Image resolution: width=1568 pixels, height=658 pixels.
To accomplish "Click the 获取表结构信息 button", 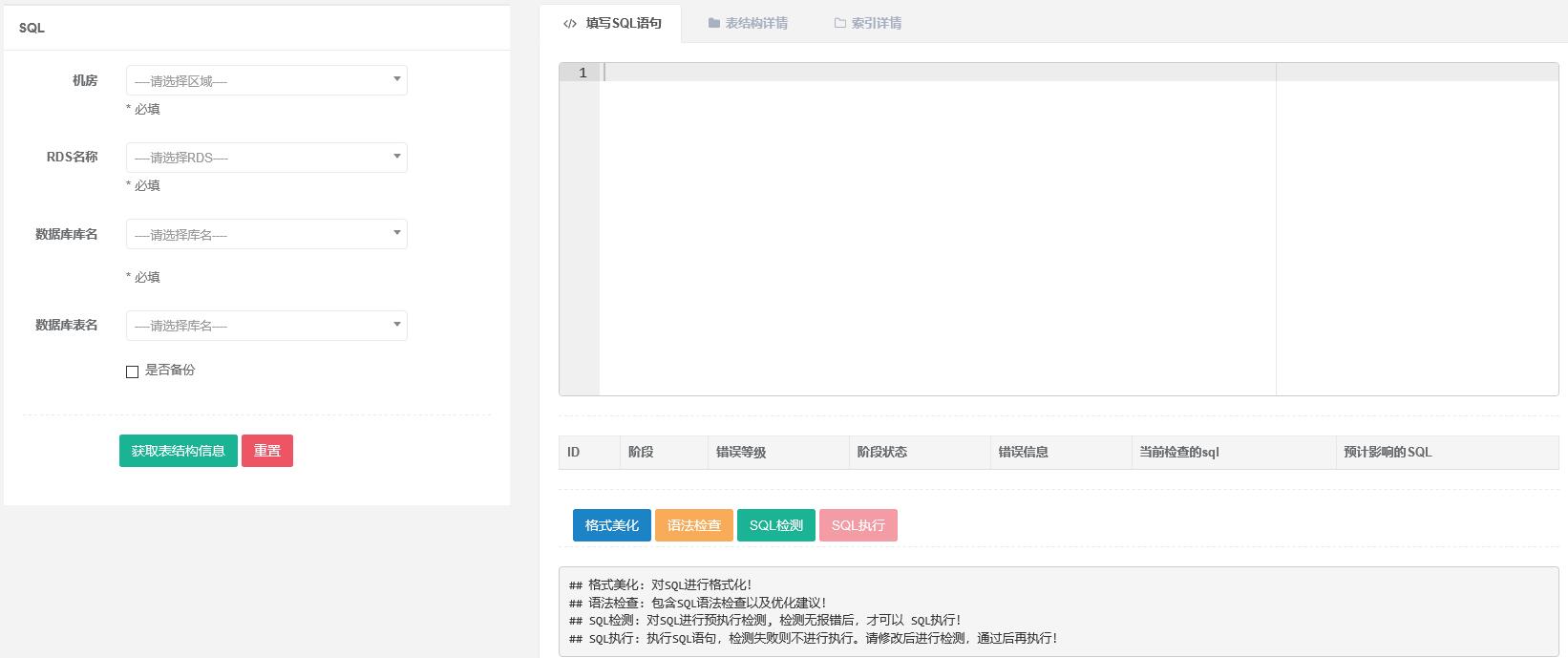I will click(x=178, y=451).
